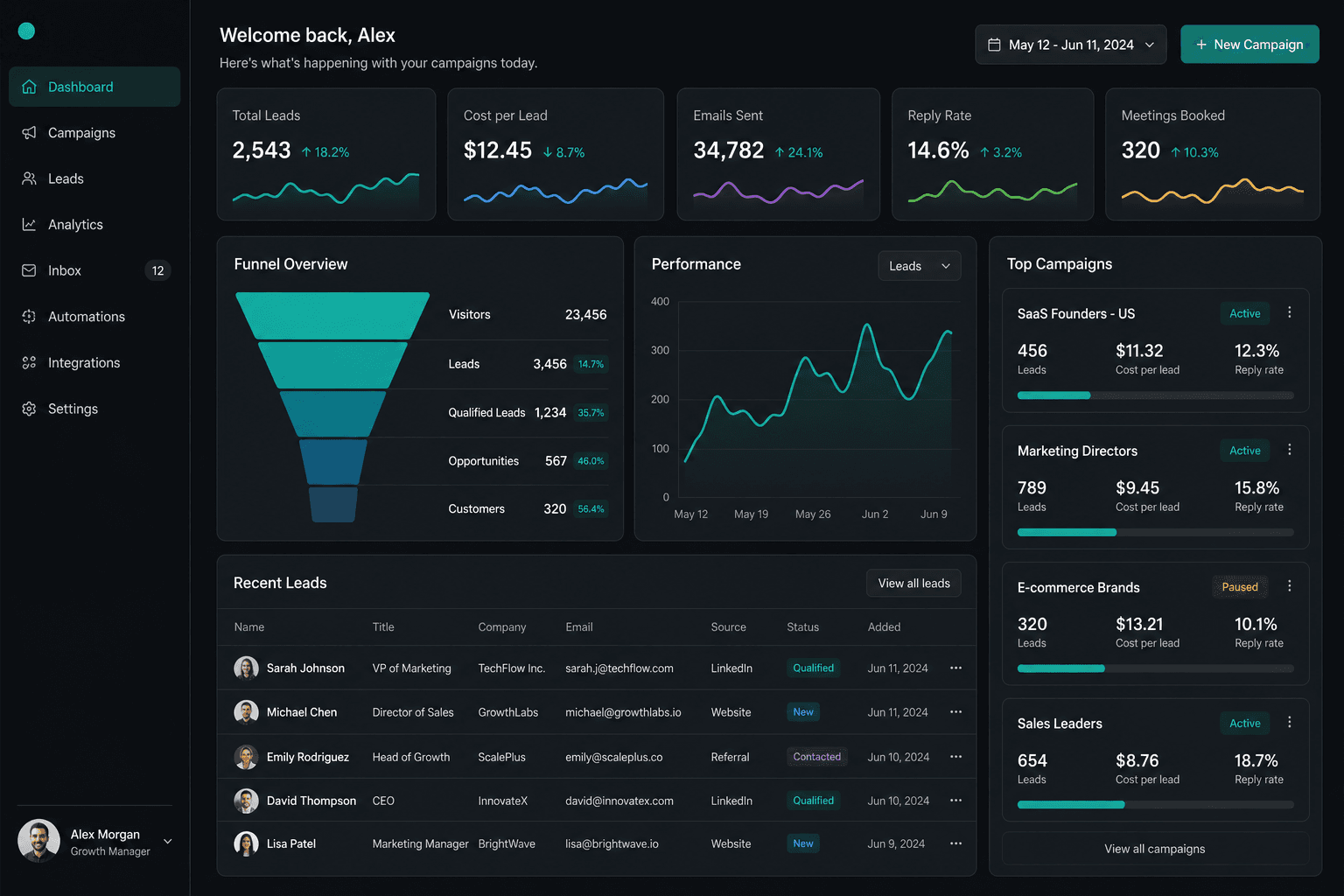Screen dimensions: 1344x896
Task: Click the SaaS Founders - US progress bar
Action: (x=1155, y=395)
